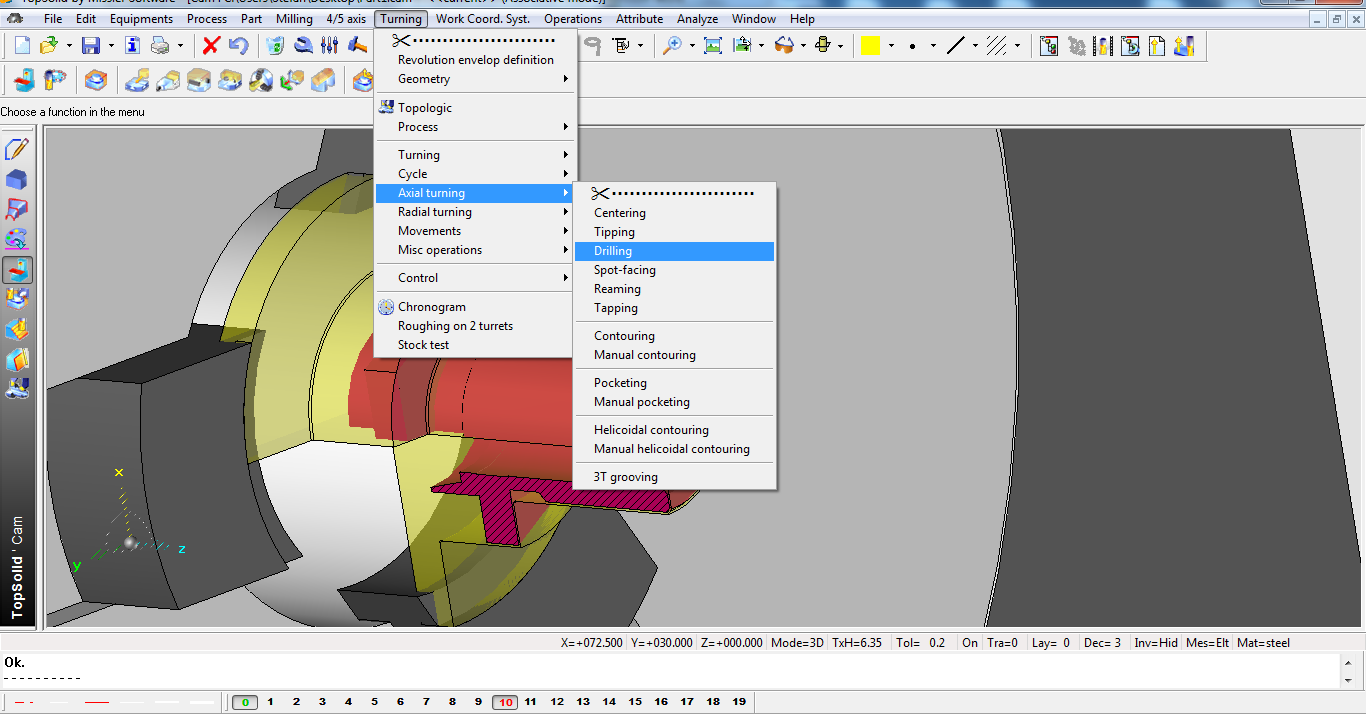Click the Mat=steel status field

tap(1264, 643)
